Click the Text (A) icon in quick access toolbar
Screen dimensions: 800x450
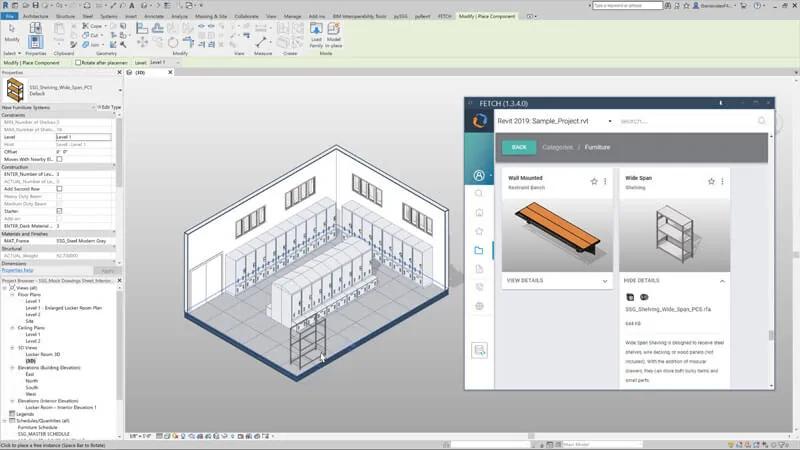click(132, 5)
